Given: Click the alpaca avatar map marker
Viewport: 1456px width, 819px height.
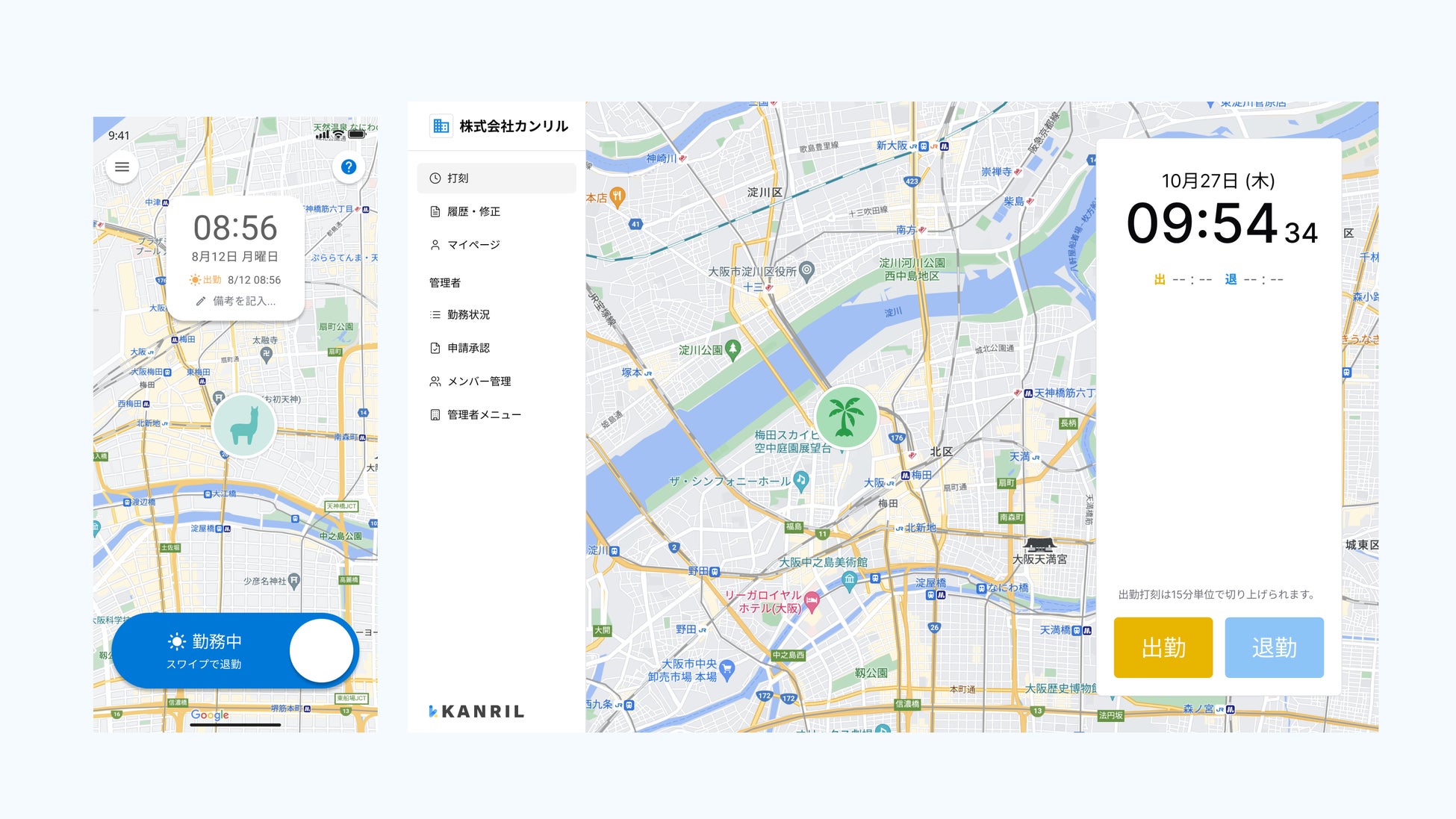Looking at the screenshot, I should 244,426.
